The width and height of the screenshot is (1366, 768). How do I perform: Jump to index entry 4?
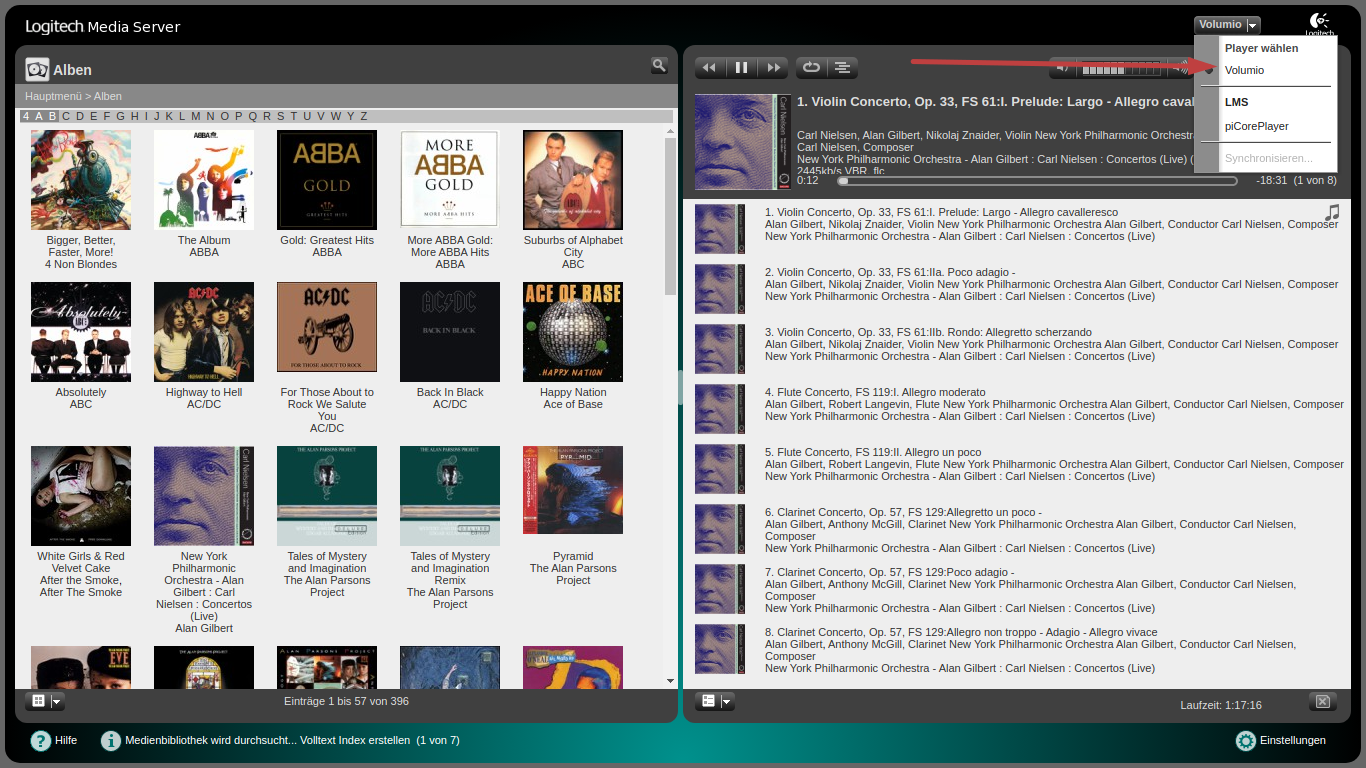26,116
